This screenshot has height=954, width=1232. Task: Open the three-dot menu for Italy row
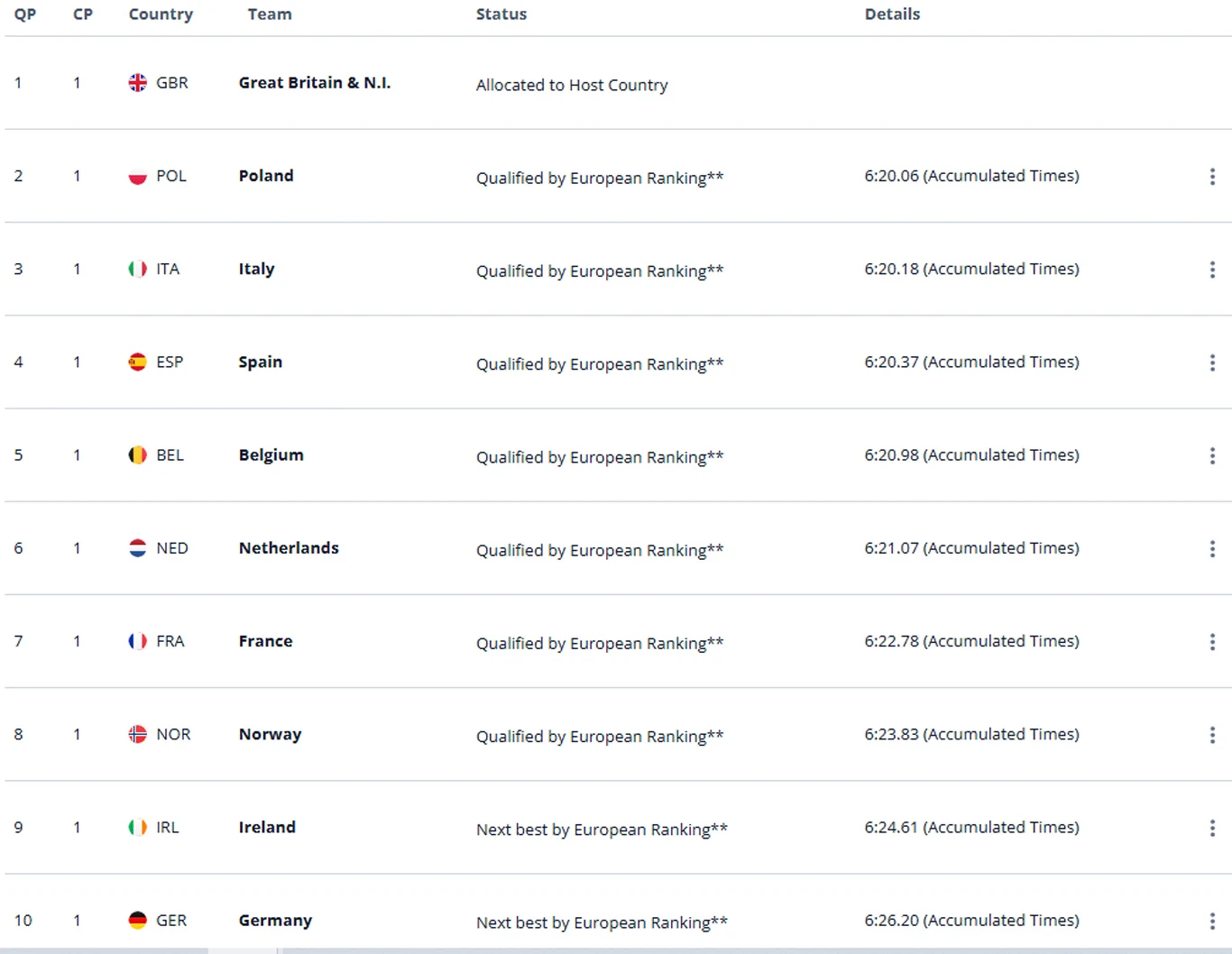click(x=1212, y=270)
